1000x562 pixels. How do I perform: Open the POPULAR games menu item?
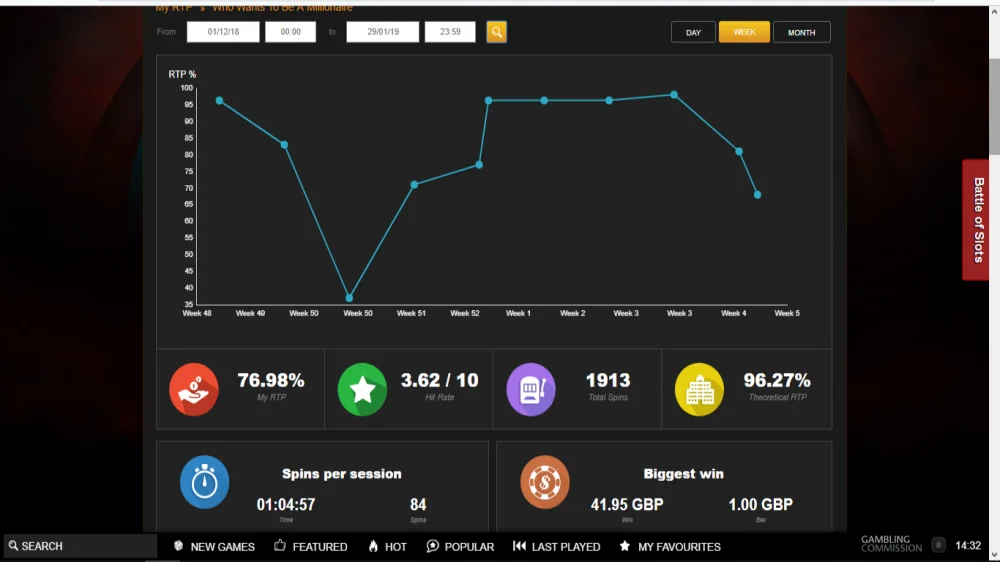click(460, 547)
